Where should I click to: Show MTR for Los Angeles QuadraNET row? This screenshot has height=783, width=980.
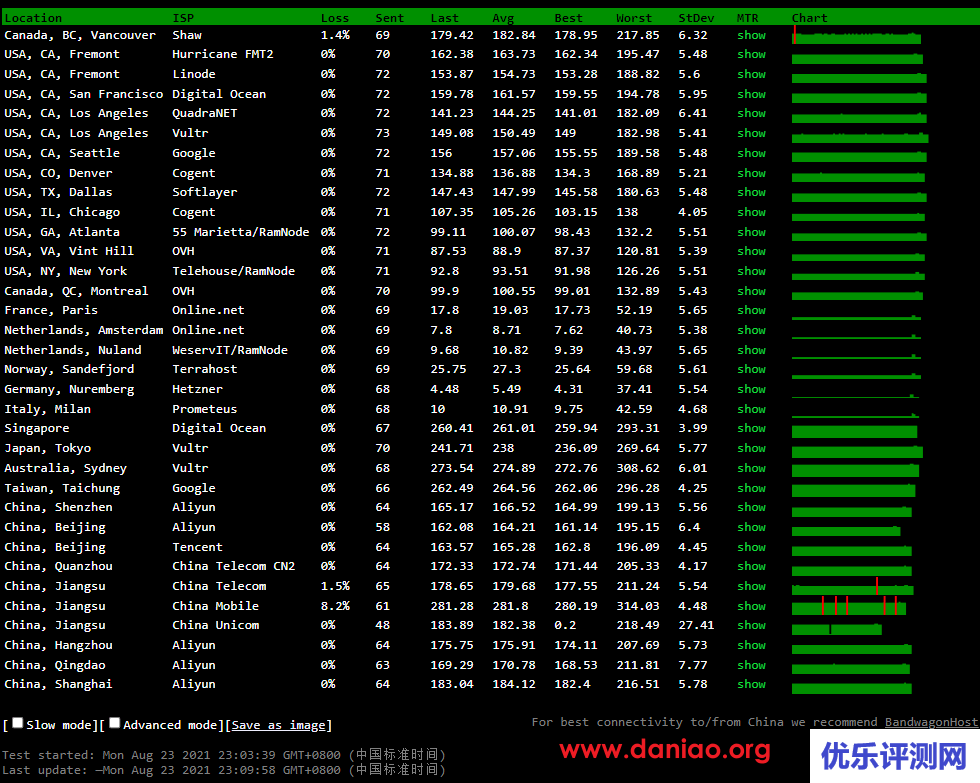pyautogui.click(x=751, y=113)
